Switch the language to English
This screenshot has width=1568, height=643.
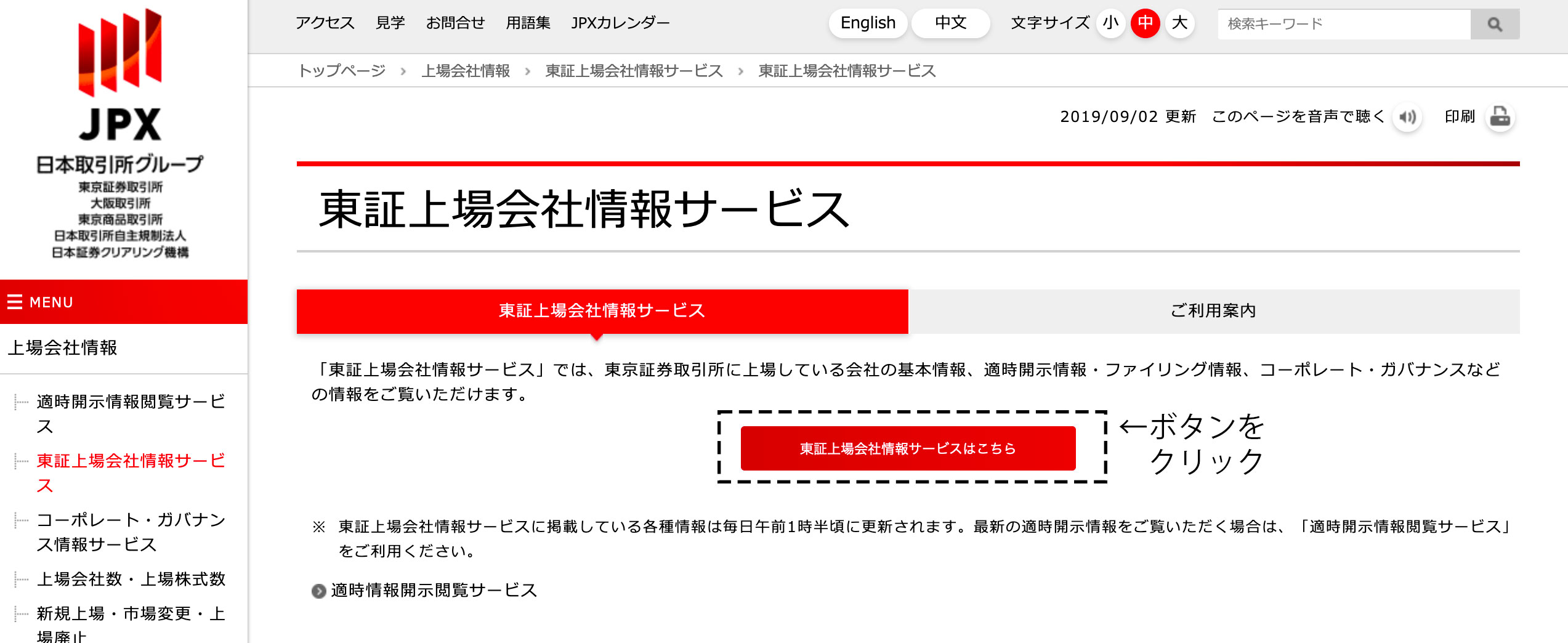(868, 23)
